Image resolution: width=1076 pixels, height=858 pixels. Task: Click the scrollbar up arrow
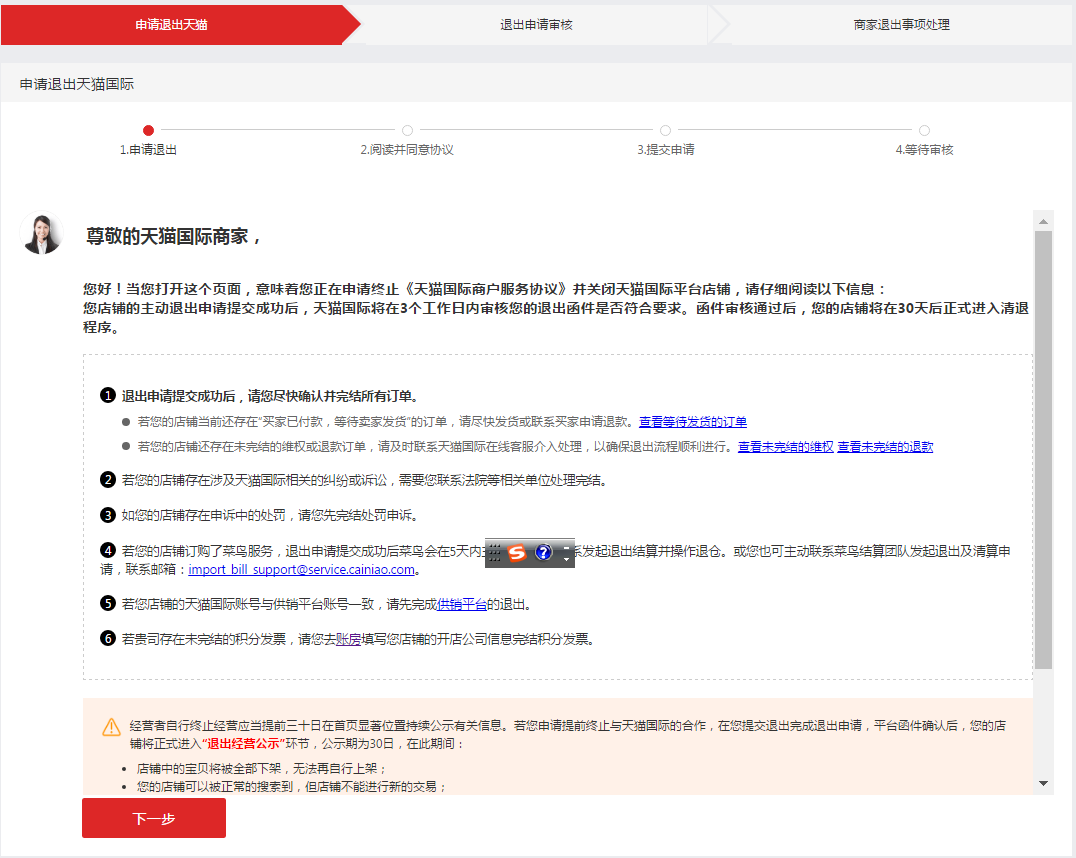pyautogui.click(x=1043, y=221)
